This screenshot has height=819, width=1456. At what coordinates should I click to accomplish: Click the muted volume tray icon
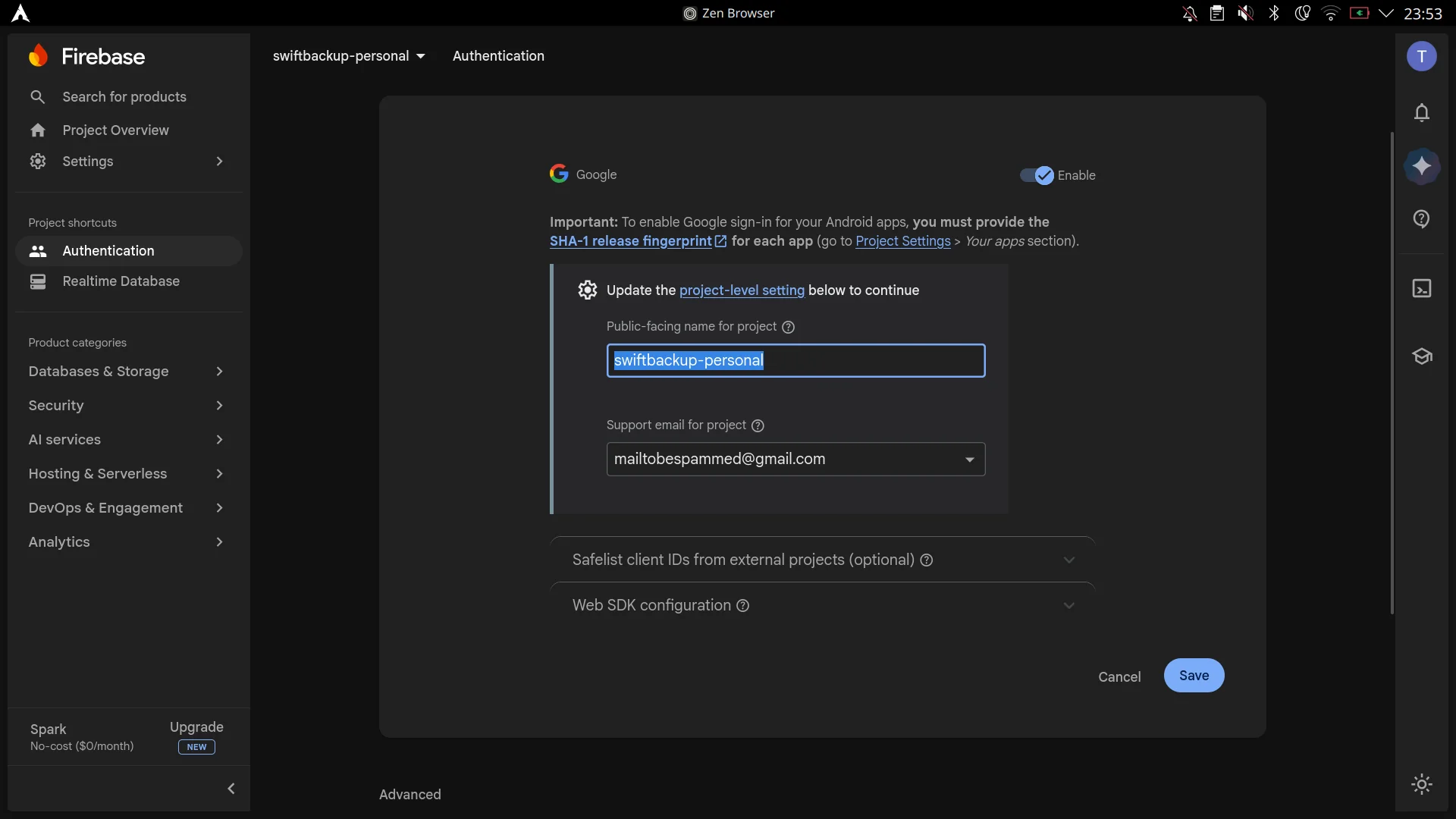click(x=1245, y=14)
